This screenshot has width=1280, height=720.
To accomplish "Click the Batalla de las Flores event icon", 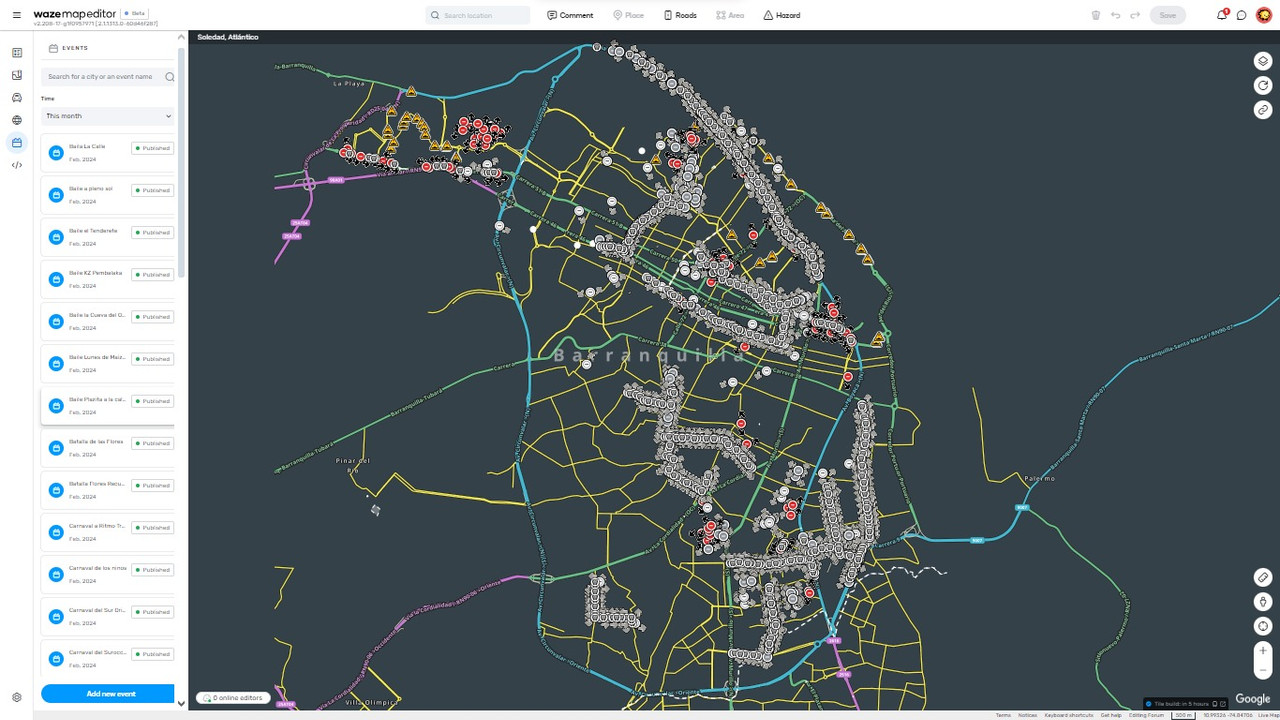I will tap(56, 448).
